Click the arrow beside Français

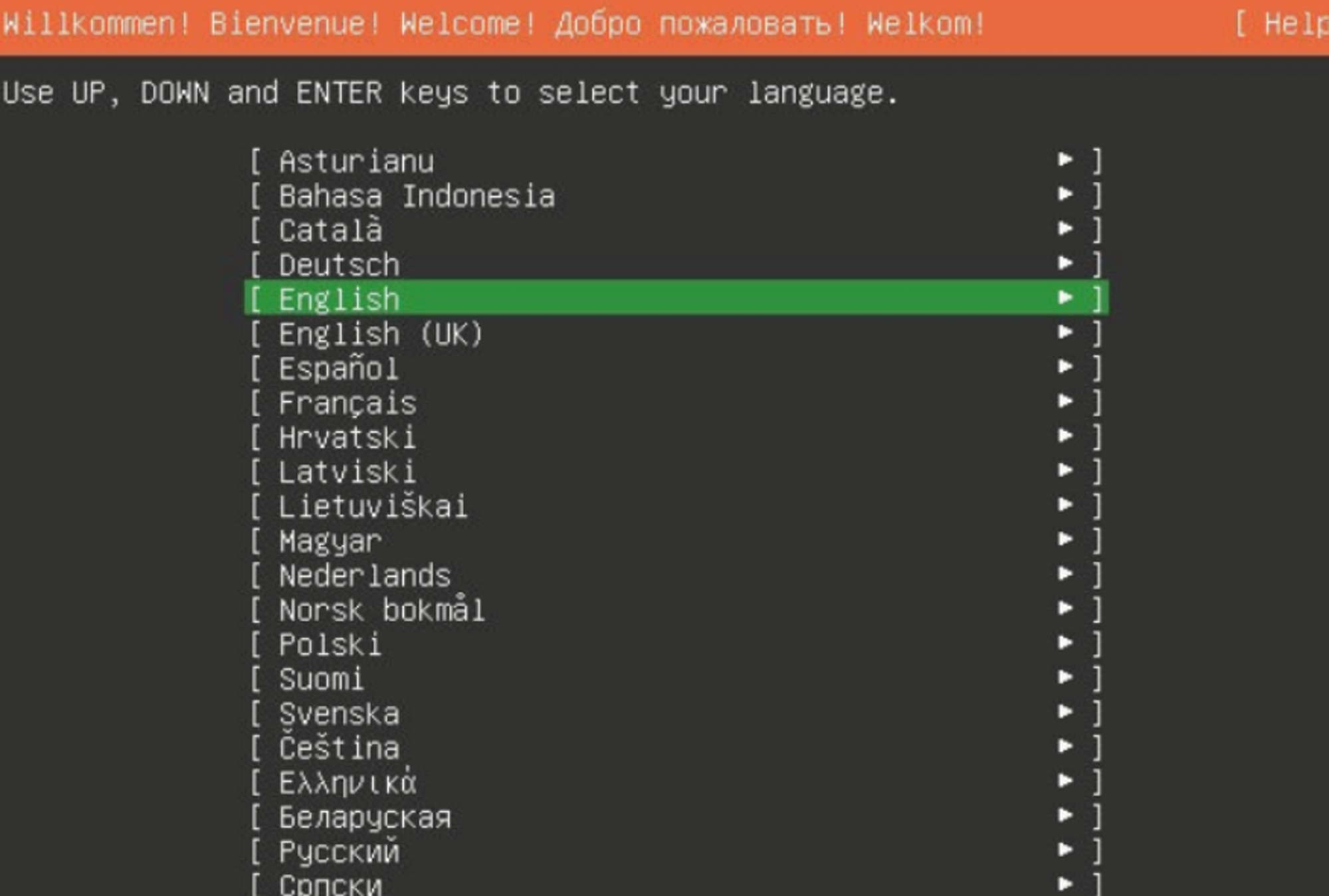(x=1065, y=401)
